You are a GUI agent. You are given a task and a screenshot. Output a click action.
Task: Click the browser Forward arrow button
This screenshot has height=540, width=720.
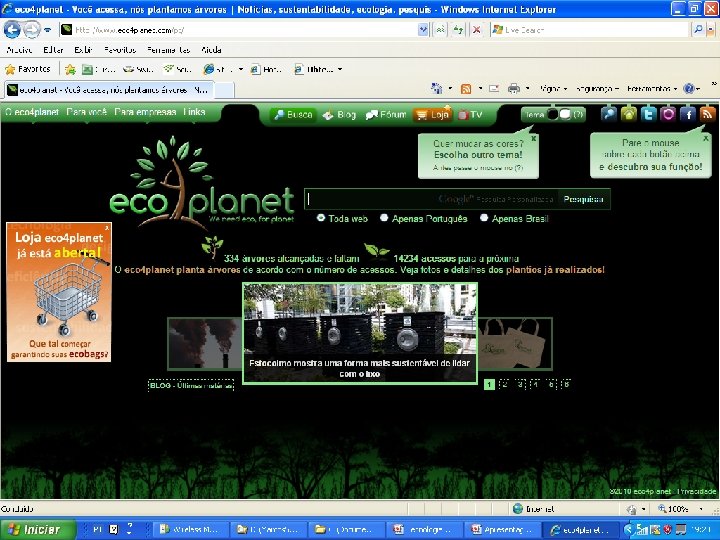(31, 30)
